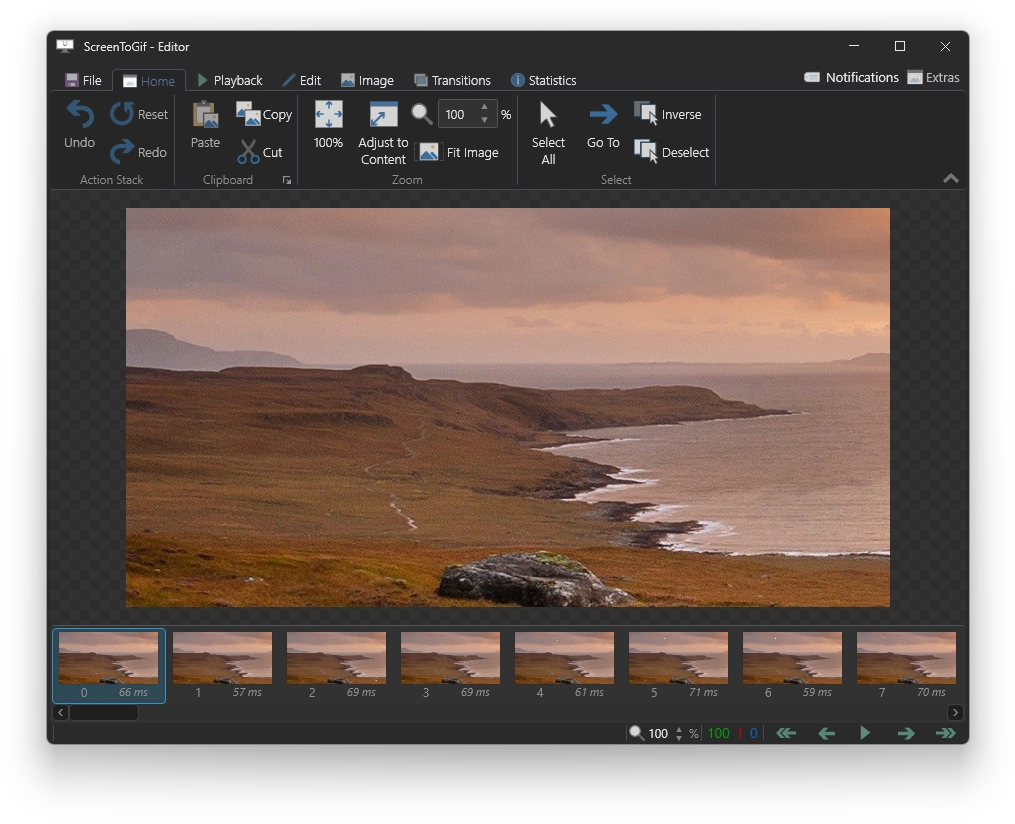Open the Extras panel
This screenshot has width=1015, height=824.
click(x=933, y=78)
